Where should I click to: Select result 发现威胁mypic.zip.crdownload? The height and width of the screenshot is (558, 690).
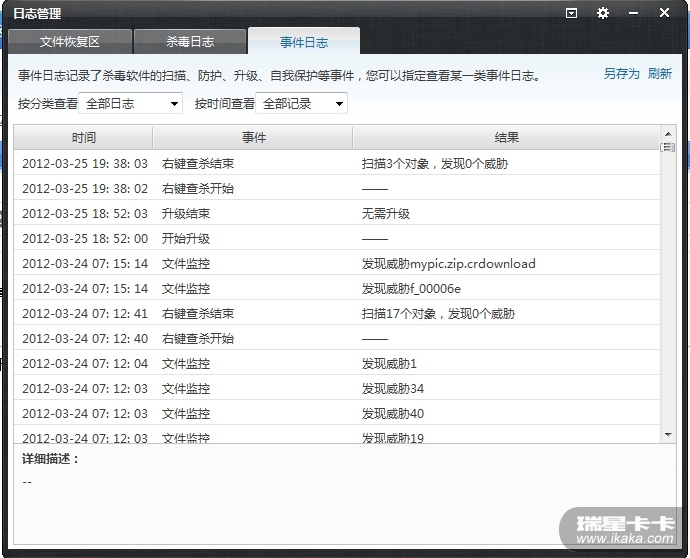[448, 264]
